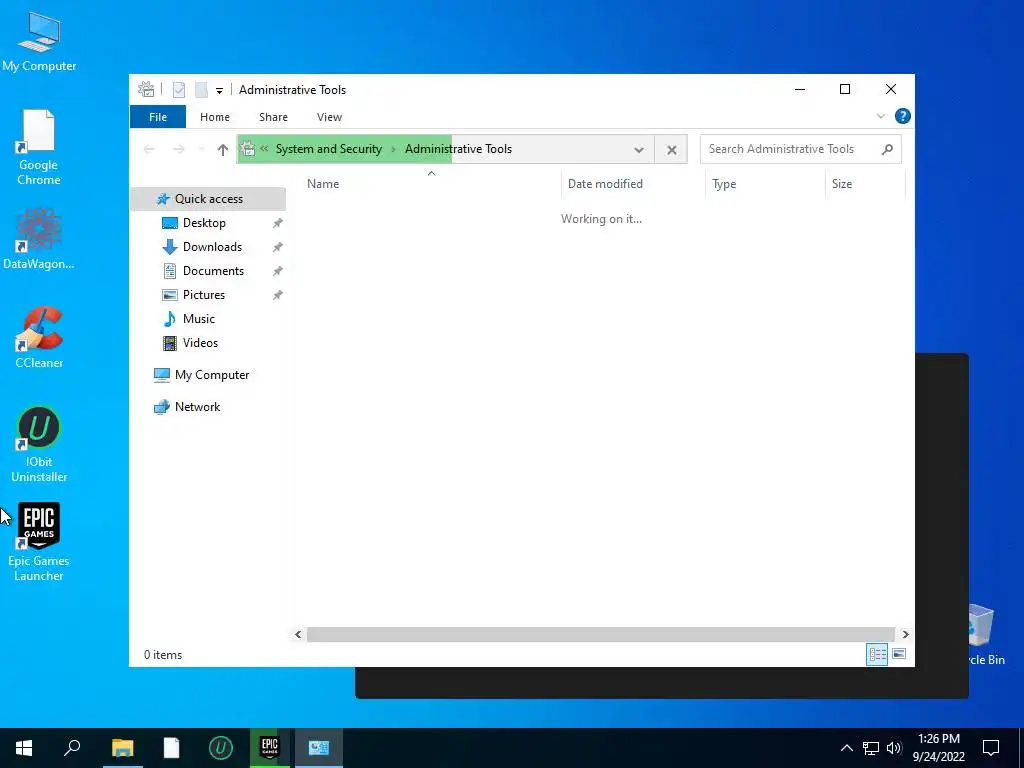Click the Properties icon in quick access toolbar

pyautogui.click(x=179, y=89)
